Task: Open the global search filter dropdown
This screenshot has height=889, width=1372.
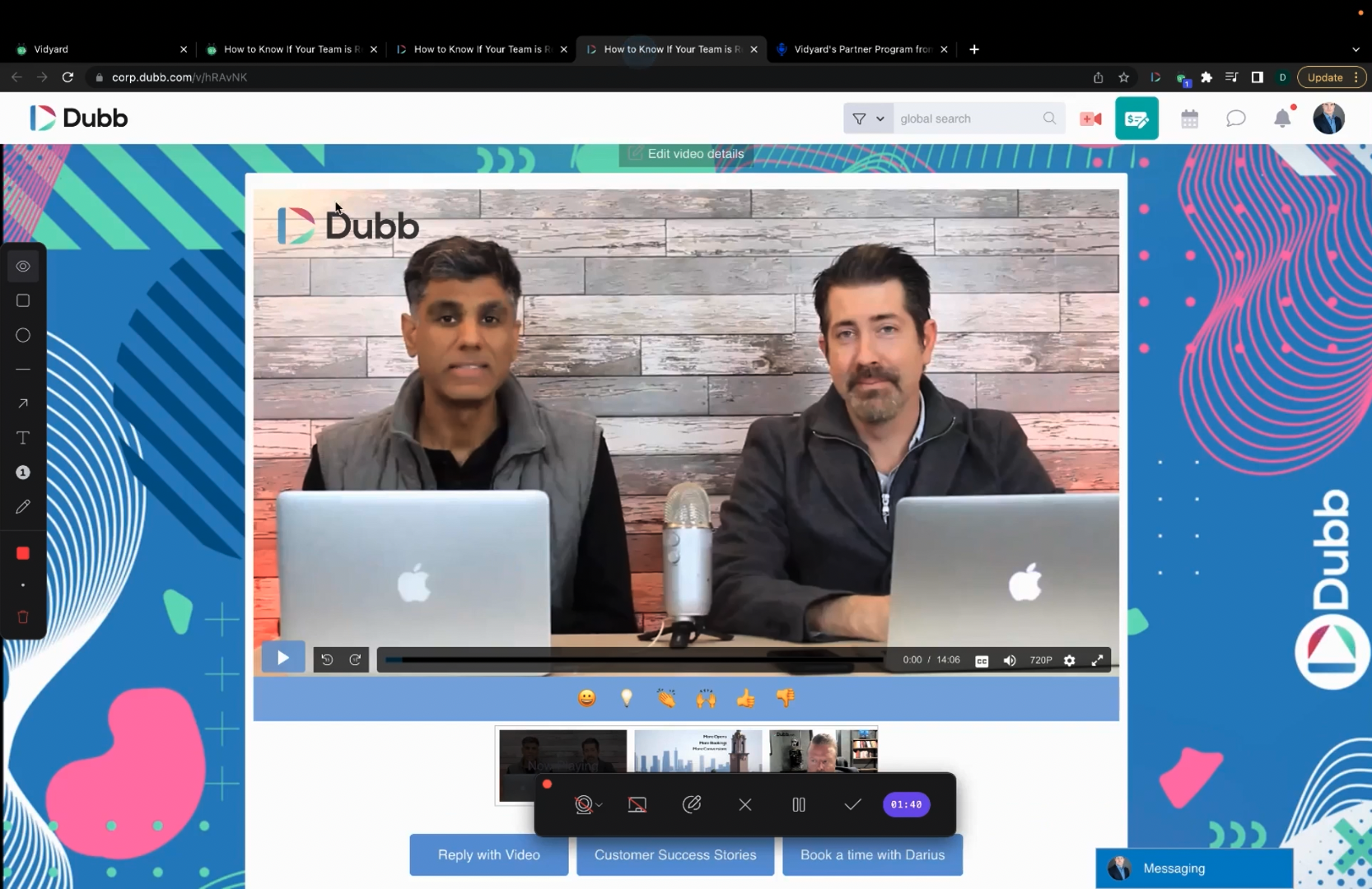Action: (868, 119)
